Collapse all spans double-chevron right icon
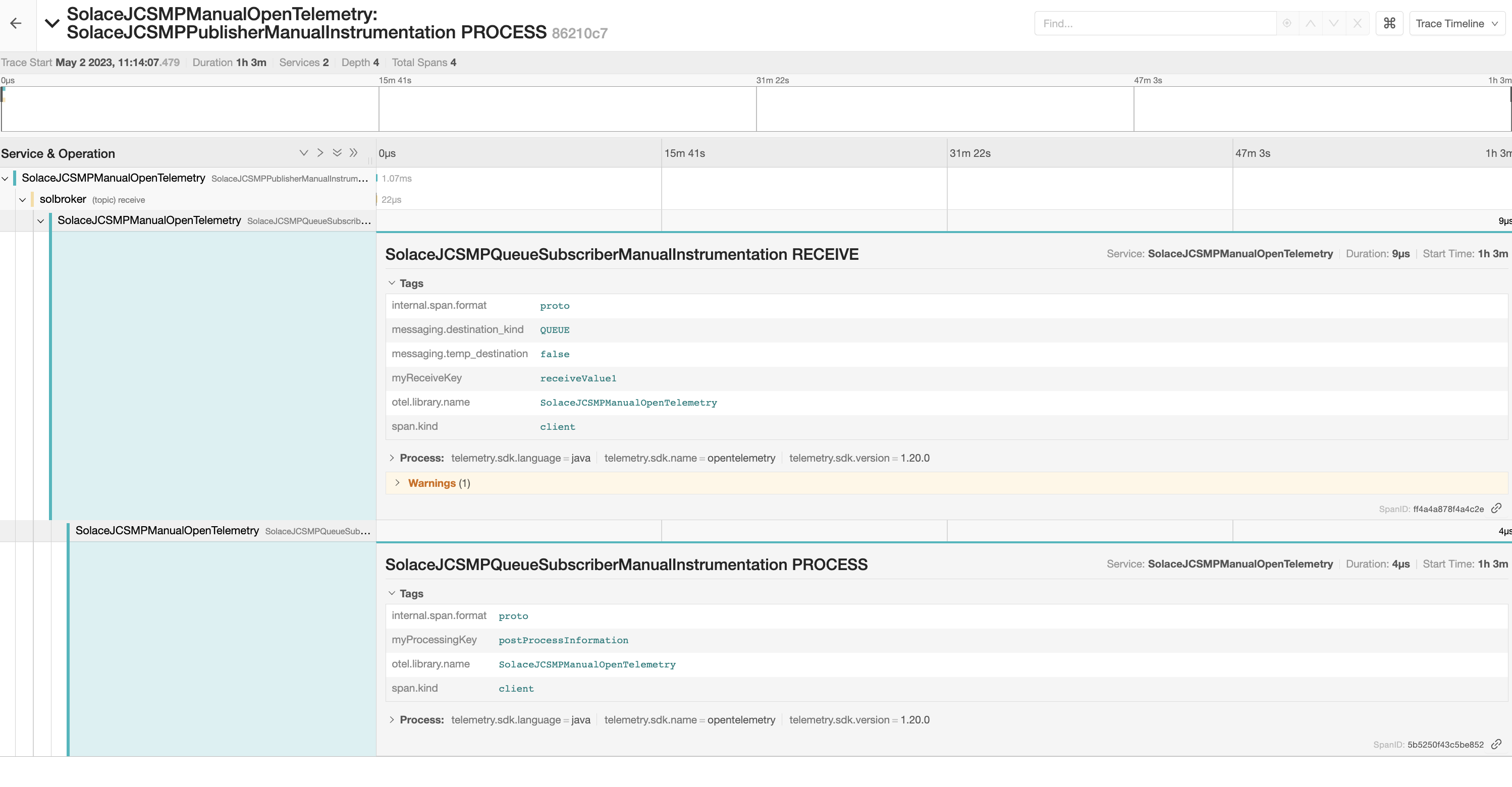Screen dimensions: 1512x787 pos(353,152)
